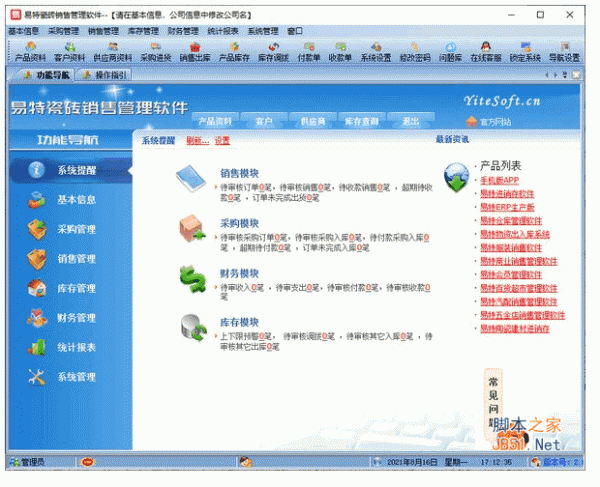The width and height of the screenshot is (600, 487).
Task: Click the 库存模块 database icon
Action: pyautogui.click(x=193, y=328)
